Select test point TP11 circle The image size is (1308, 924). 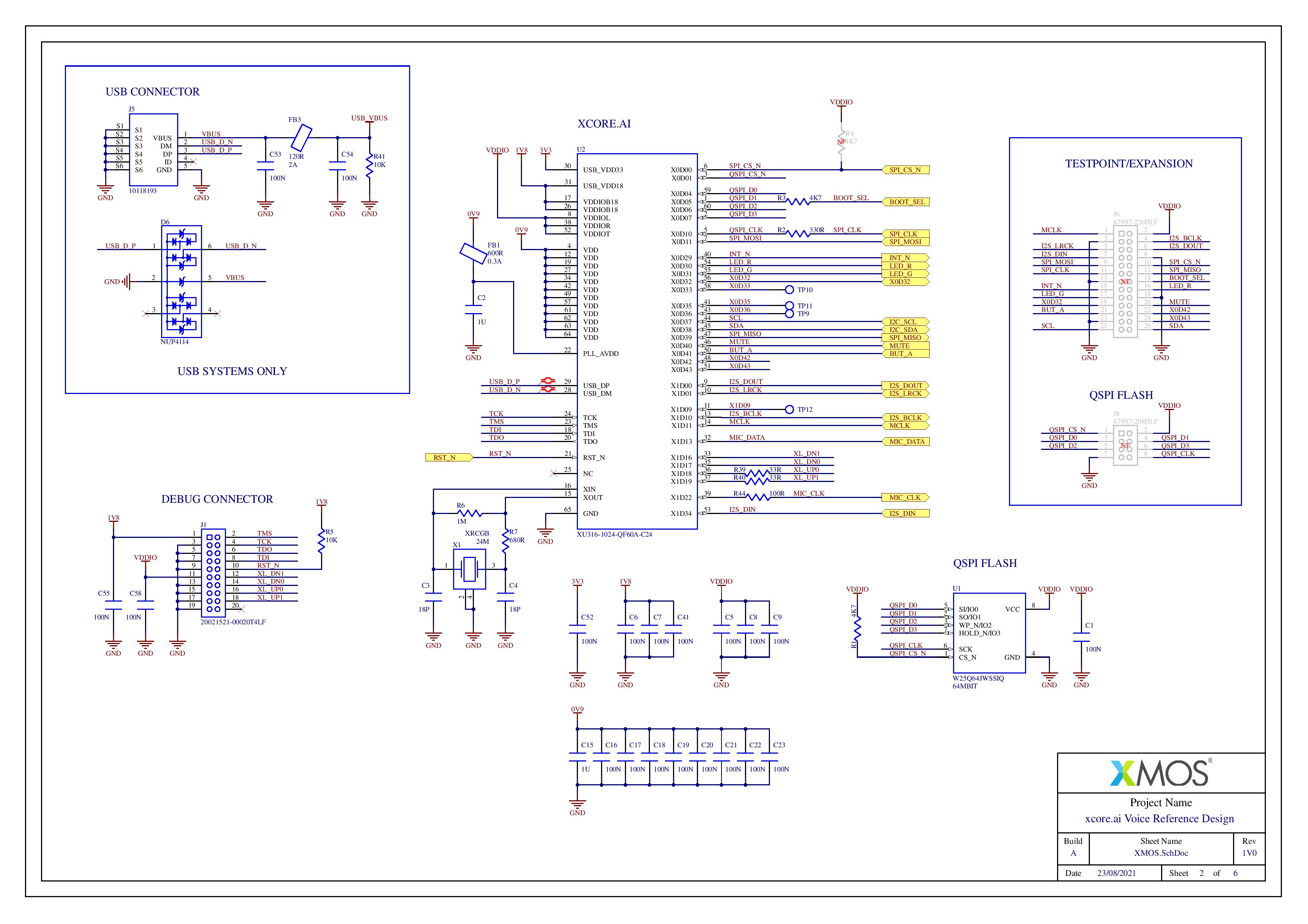[789, 306]
